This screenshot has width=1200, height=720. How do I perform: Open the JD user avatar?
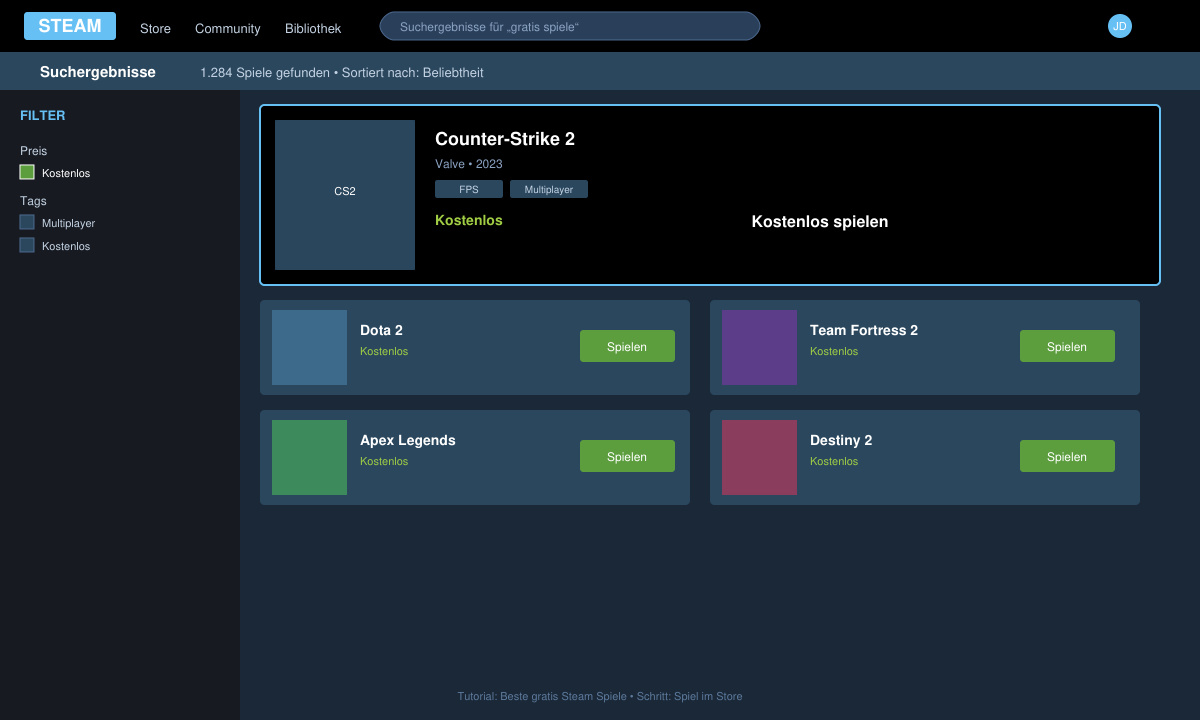(1120, 26)
